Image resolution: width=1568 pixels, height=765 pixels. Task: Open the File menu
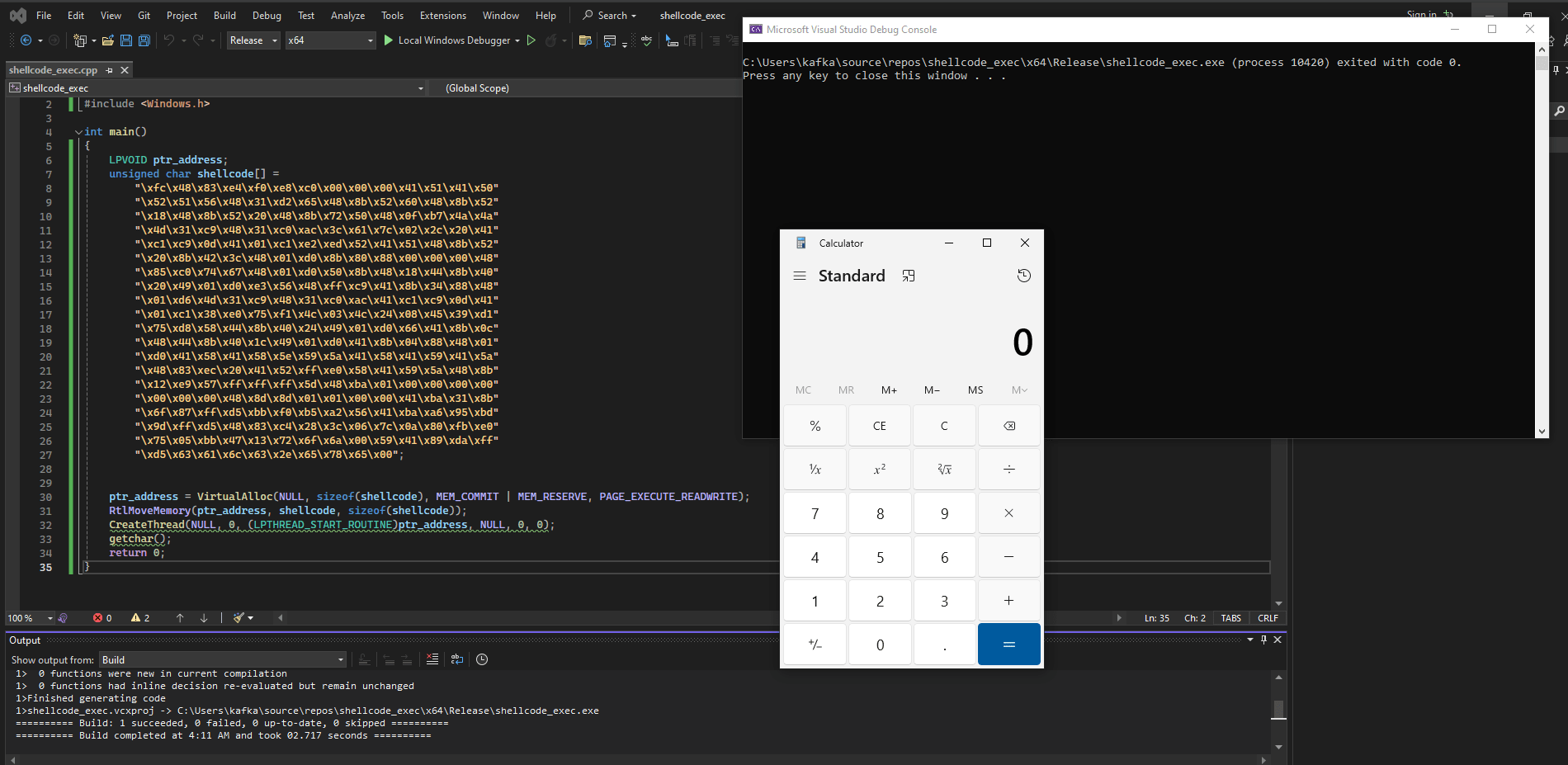(44, 16)
